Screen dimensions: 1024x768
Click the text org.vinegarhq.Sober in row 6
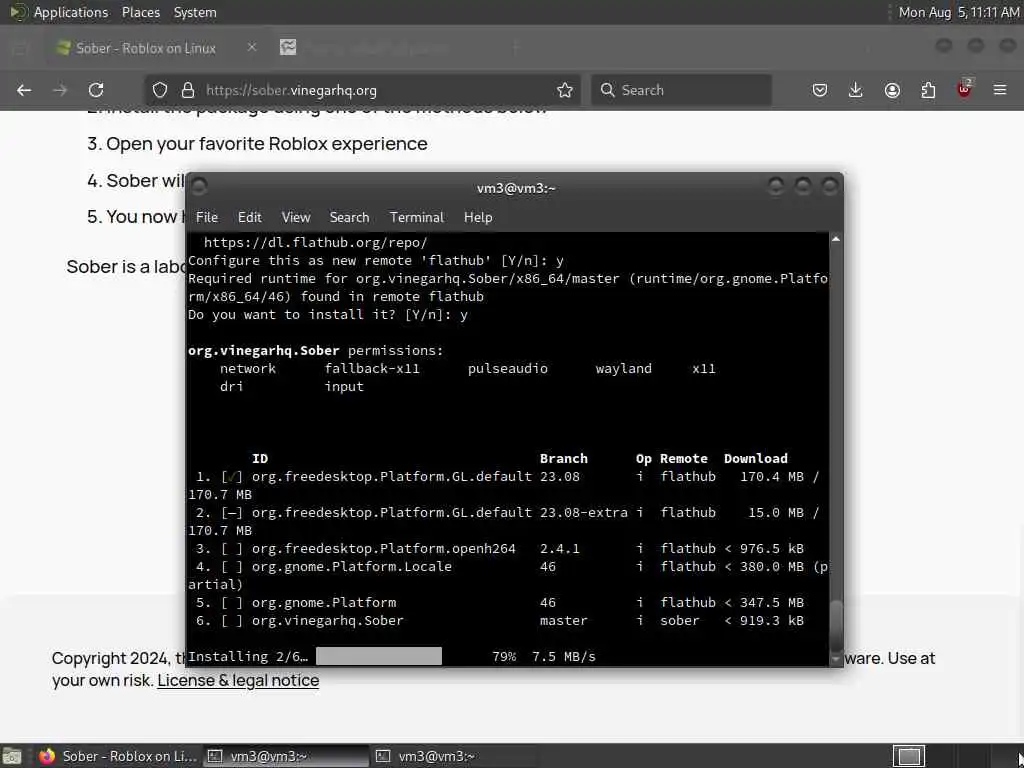pyautogui.click(x=328, y=620)
